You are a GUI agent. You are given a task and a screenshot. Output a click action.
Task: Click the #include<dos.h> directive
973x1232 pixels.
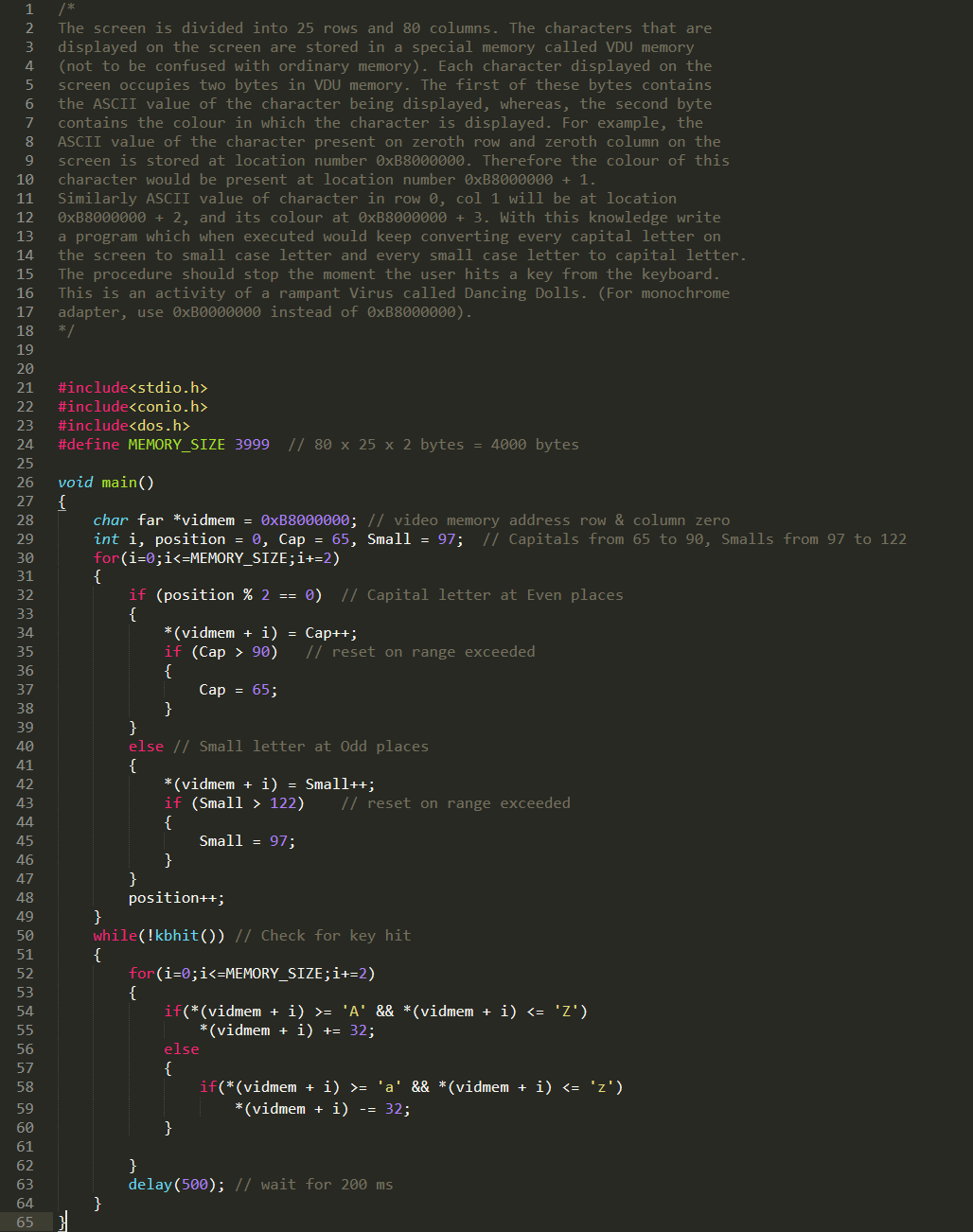[x=123, y=425]
